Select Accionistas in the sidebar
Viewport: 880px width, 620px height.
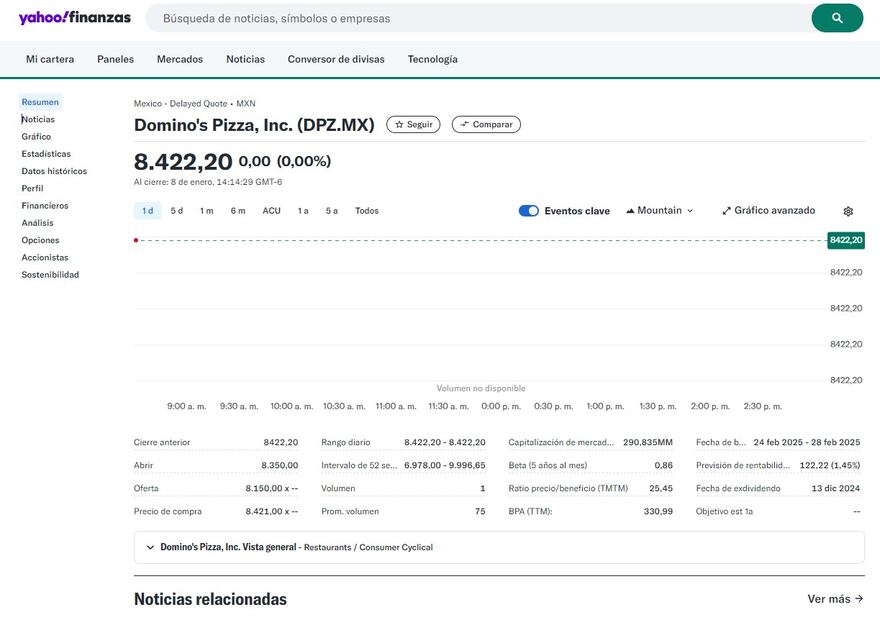[x=45, y=258]
